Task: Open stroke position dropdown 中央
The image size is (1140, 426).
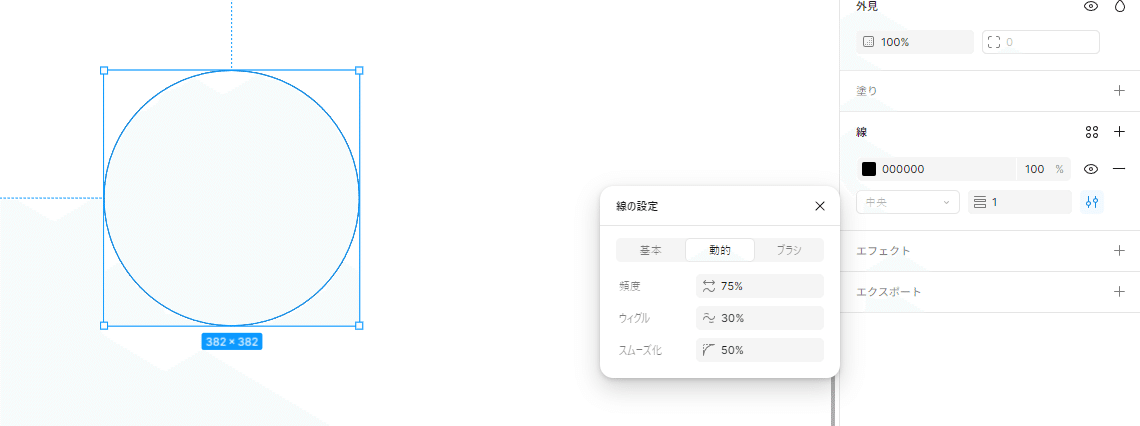Action: pos(907,202)
